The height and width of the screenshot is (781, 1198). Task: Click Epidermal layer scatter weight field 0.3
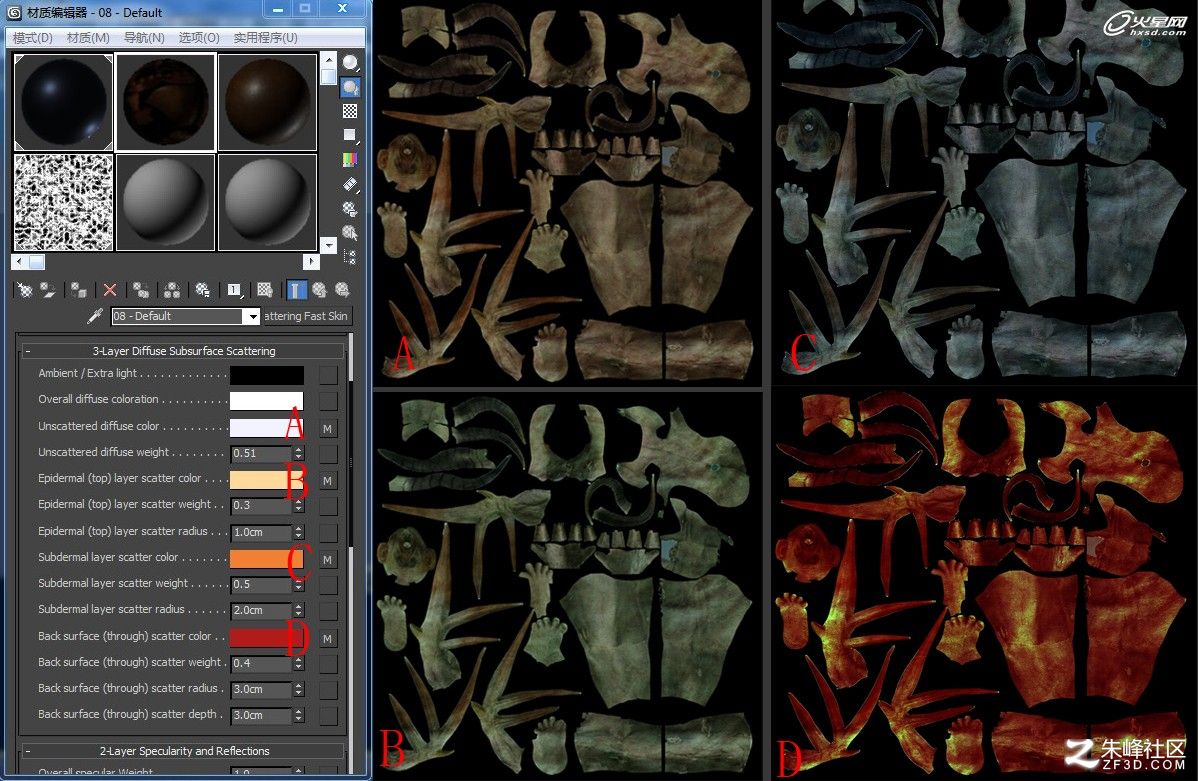tap(261, 505)
